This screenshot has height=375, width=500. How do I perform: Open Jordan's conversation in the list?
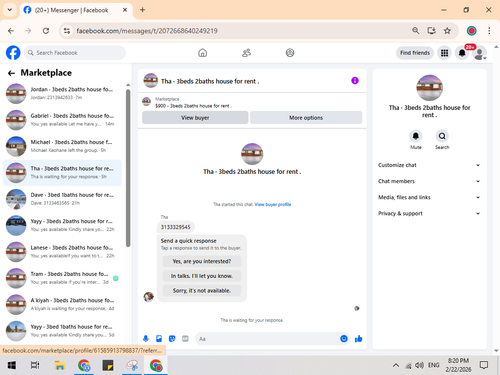[x=62, y=93]
